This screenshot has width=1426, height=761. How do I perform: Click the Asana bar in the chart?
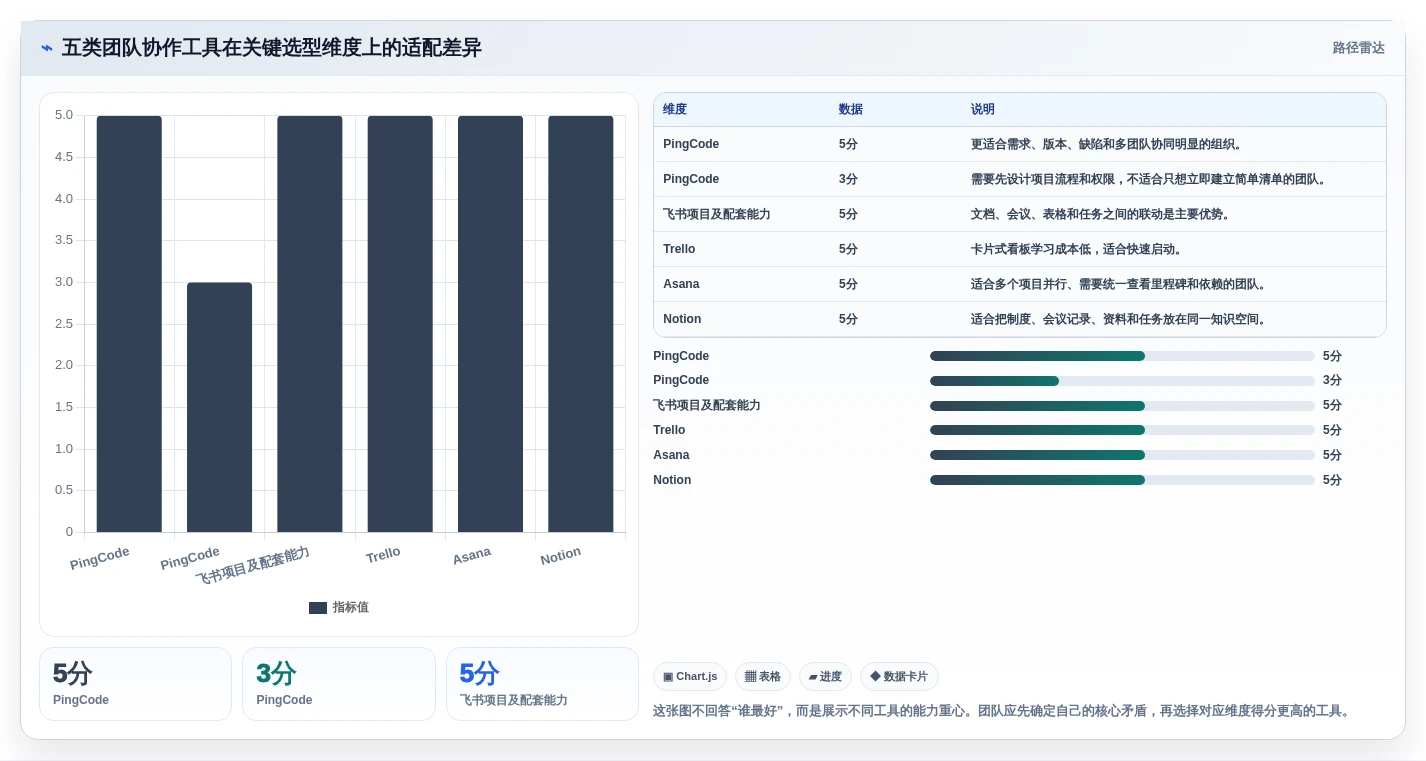point(490,324)
